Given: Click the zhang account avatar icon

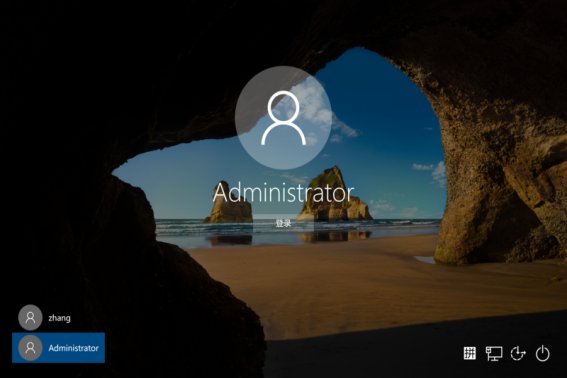Looking at the screenshot, I should click(30, 318).
